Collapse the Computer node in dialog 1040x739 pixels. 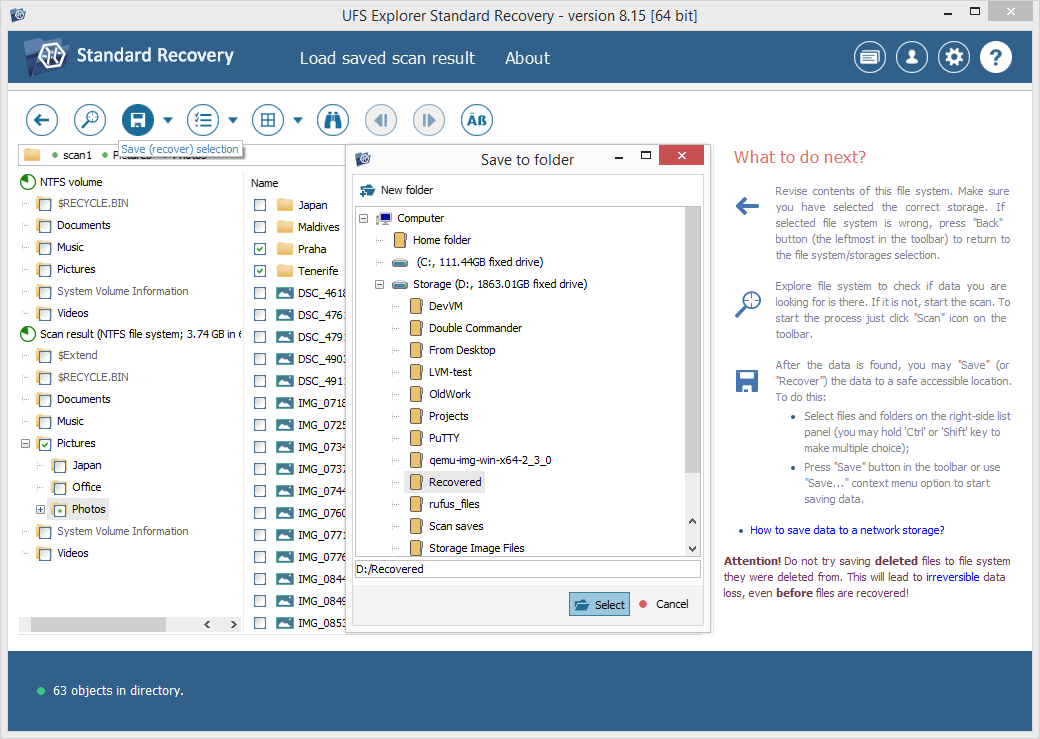(x=363, y=218)
